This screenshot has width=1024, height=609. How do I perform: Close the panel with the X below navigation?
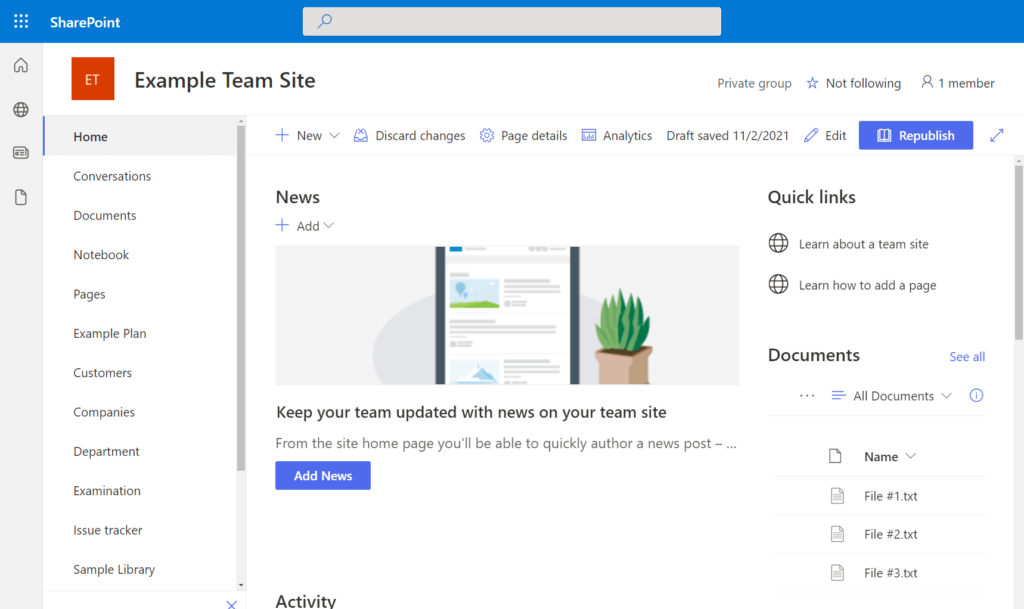[231, 604]
